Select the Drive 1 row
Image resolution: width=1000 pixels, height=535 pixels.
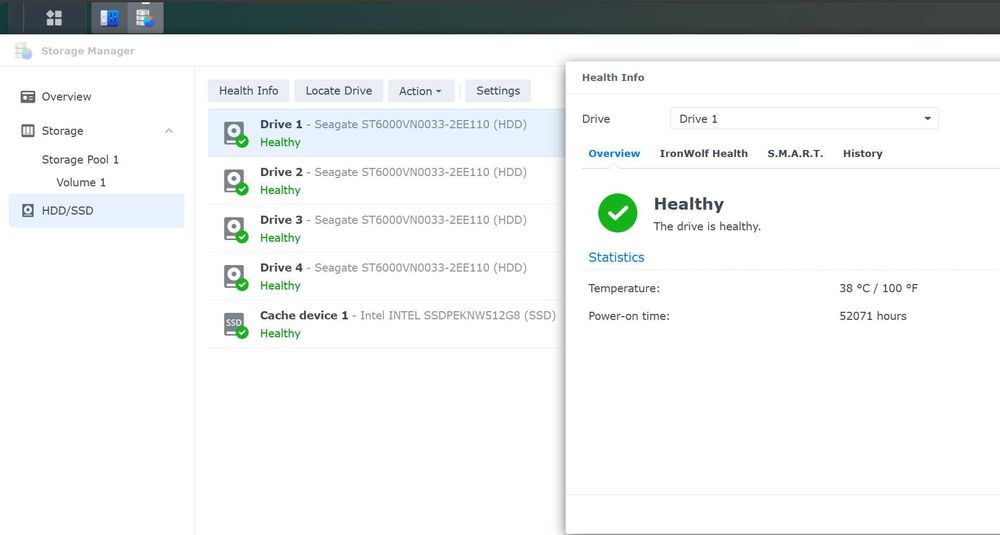coord(386,133)
